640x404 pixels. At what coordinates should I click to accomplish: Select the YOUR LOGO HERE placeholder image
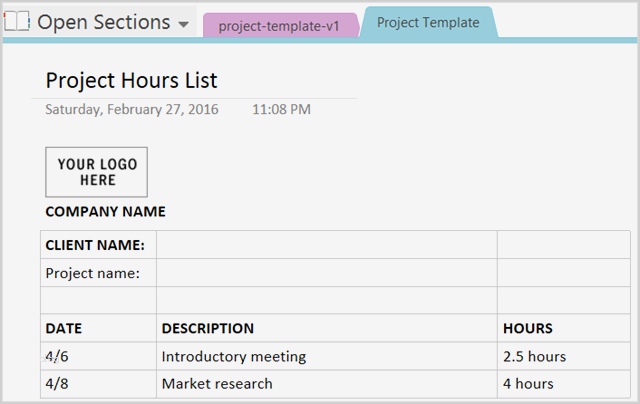pos(96,172)
